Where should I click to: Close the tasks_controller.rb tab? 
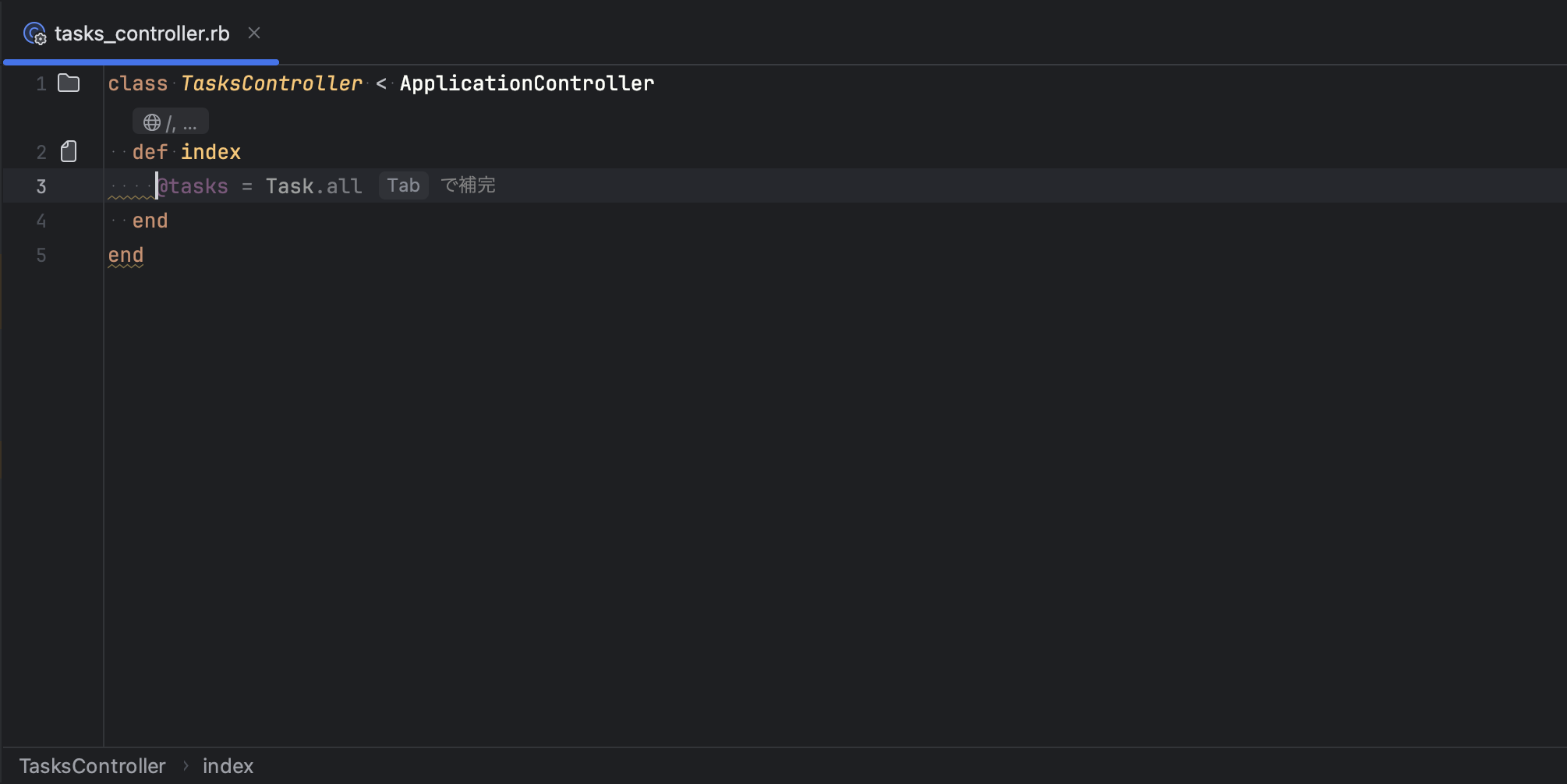pyautogui.click(x=254, y=33)
